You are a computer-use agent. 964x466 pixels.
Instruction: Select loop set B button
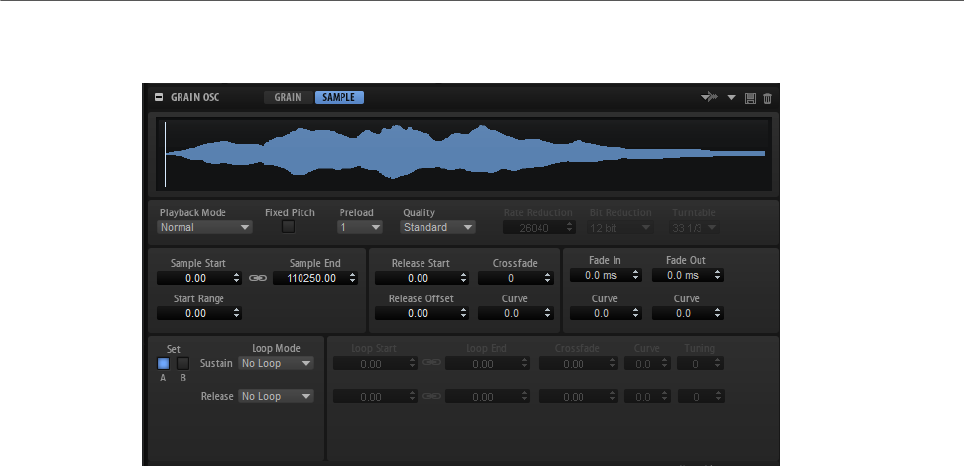tap(183, 363)
